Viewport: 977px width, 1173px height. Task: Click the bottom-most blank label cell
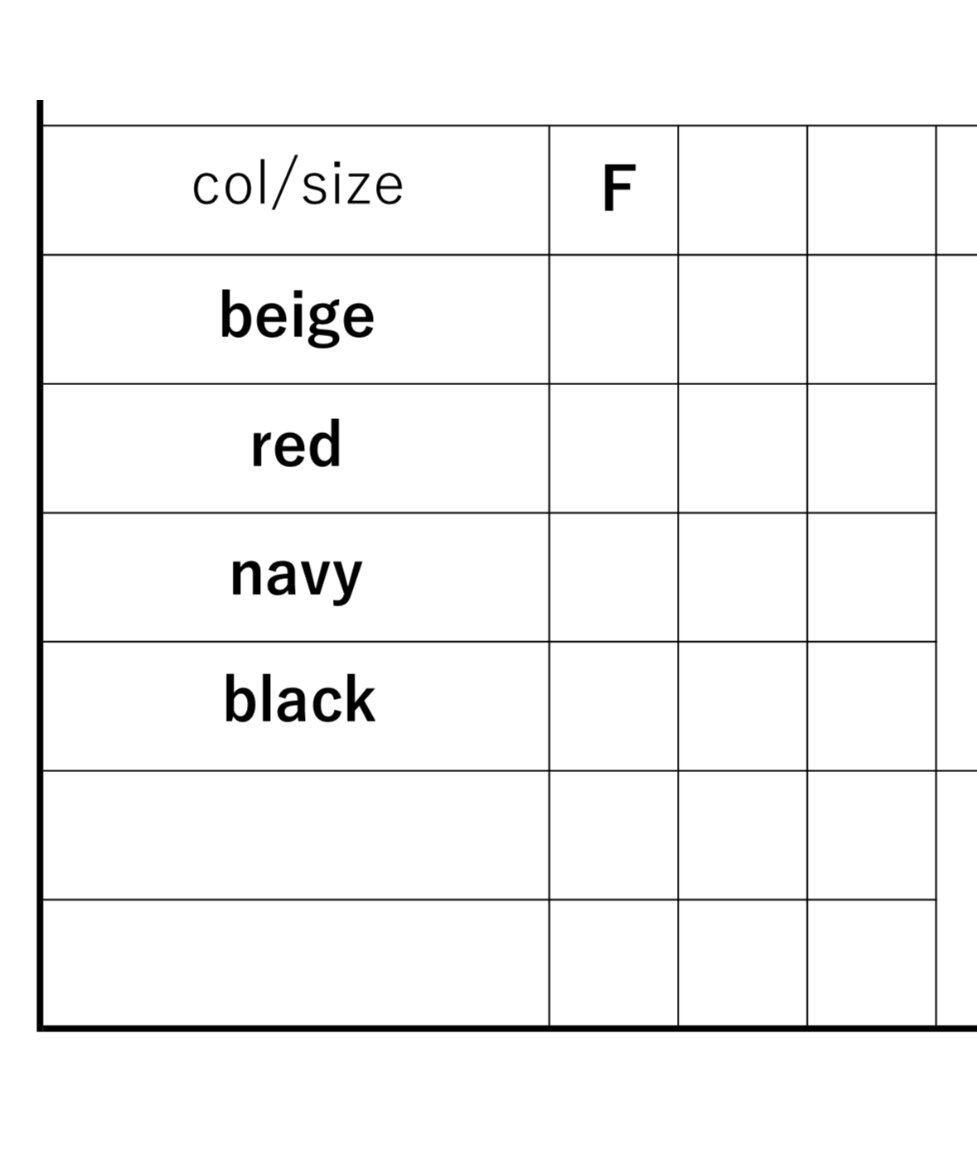tap(296, 962)
